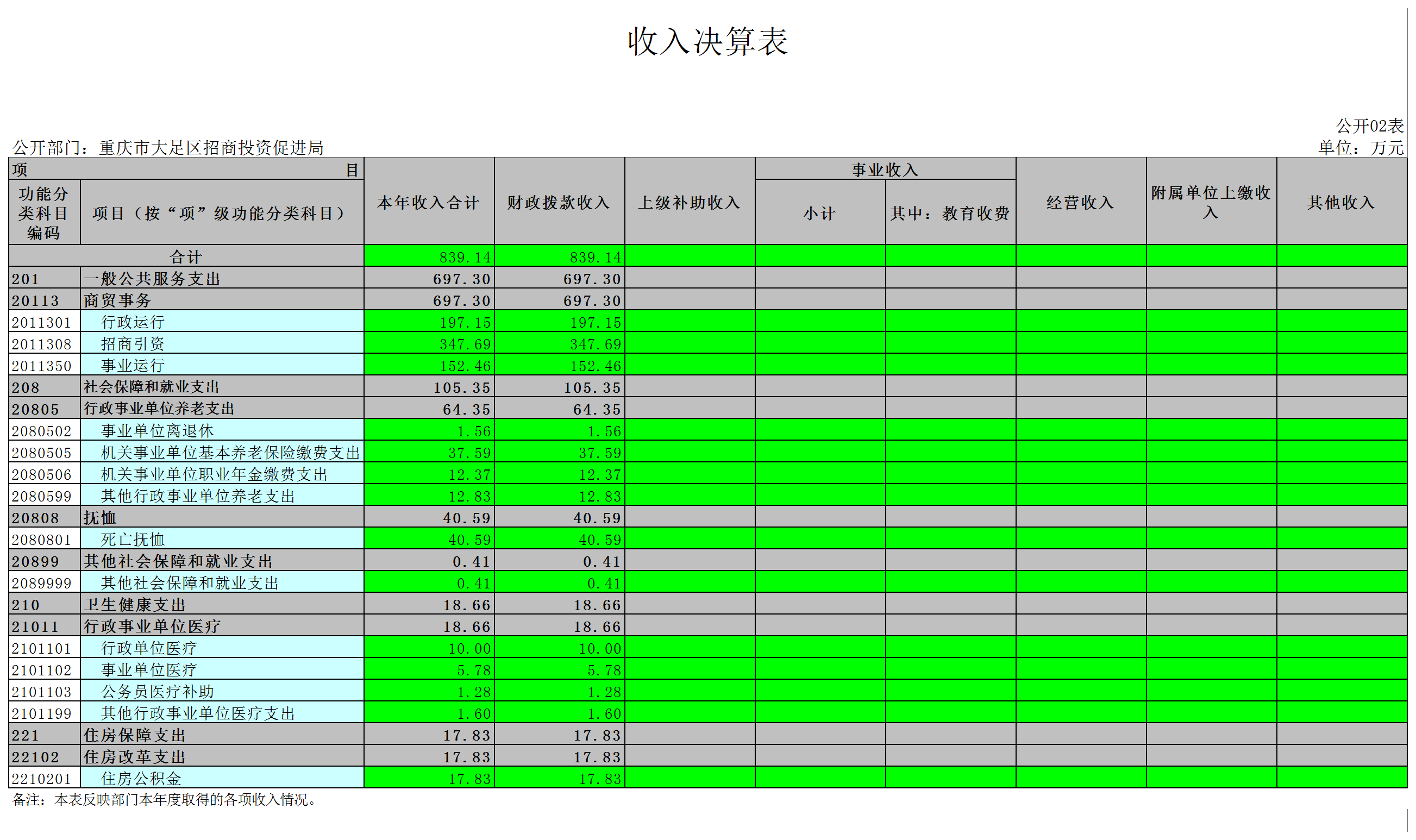Click the 项目（按“项”级功能分类科目） header
The width and height of the screenshot is (1416, 840).
[x=221, y=214]
